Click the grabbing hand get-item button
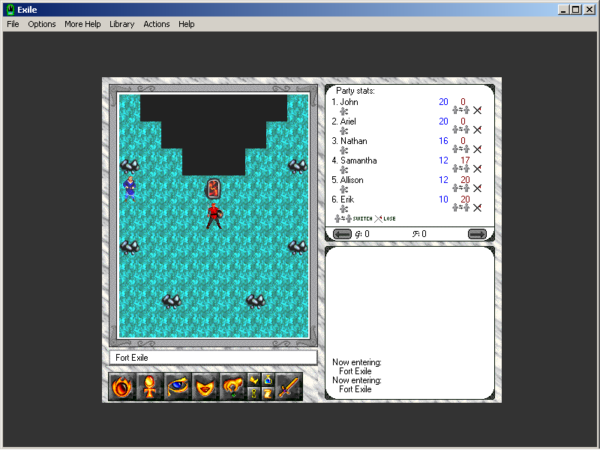600x450 pixels. (x=234, y=385)
